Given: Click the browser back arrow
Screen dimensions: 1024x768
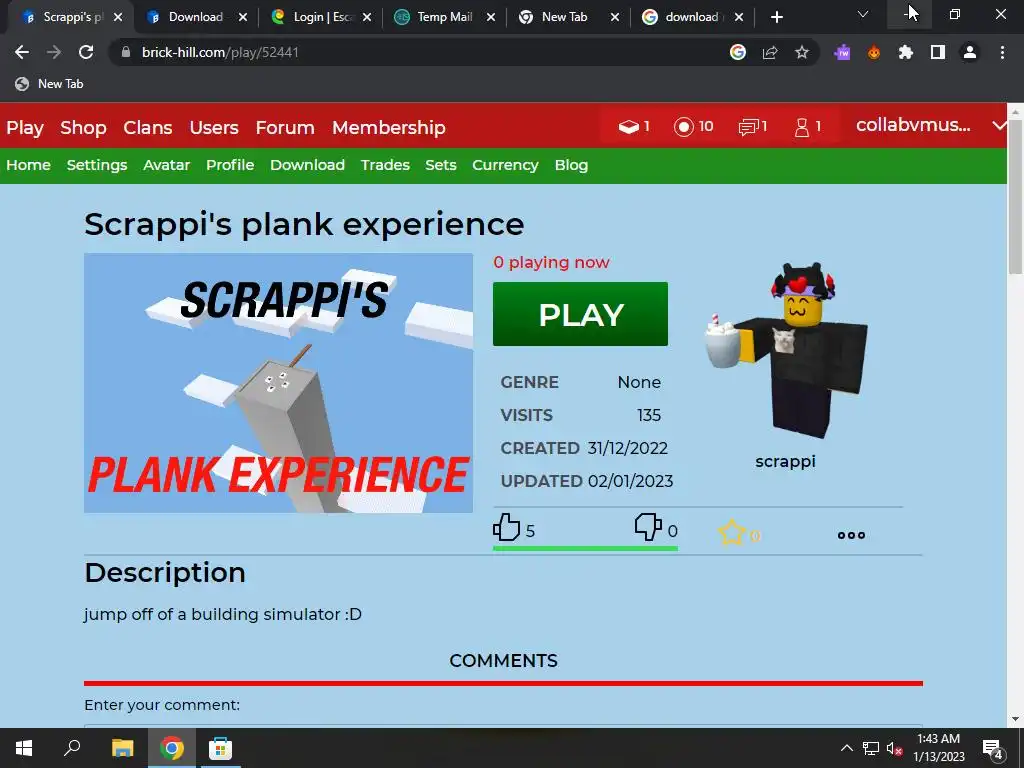Looking at the screenshot, I should click(22, 52).
